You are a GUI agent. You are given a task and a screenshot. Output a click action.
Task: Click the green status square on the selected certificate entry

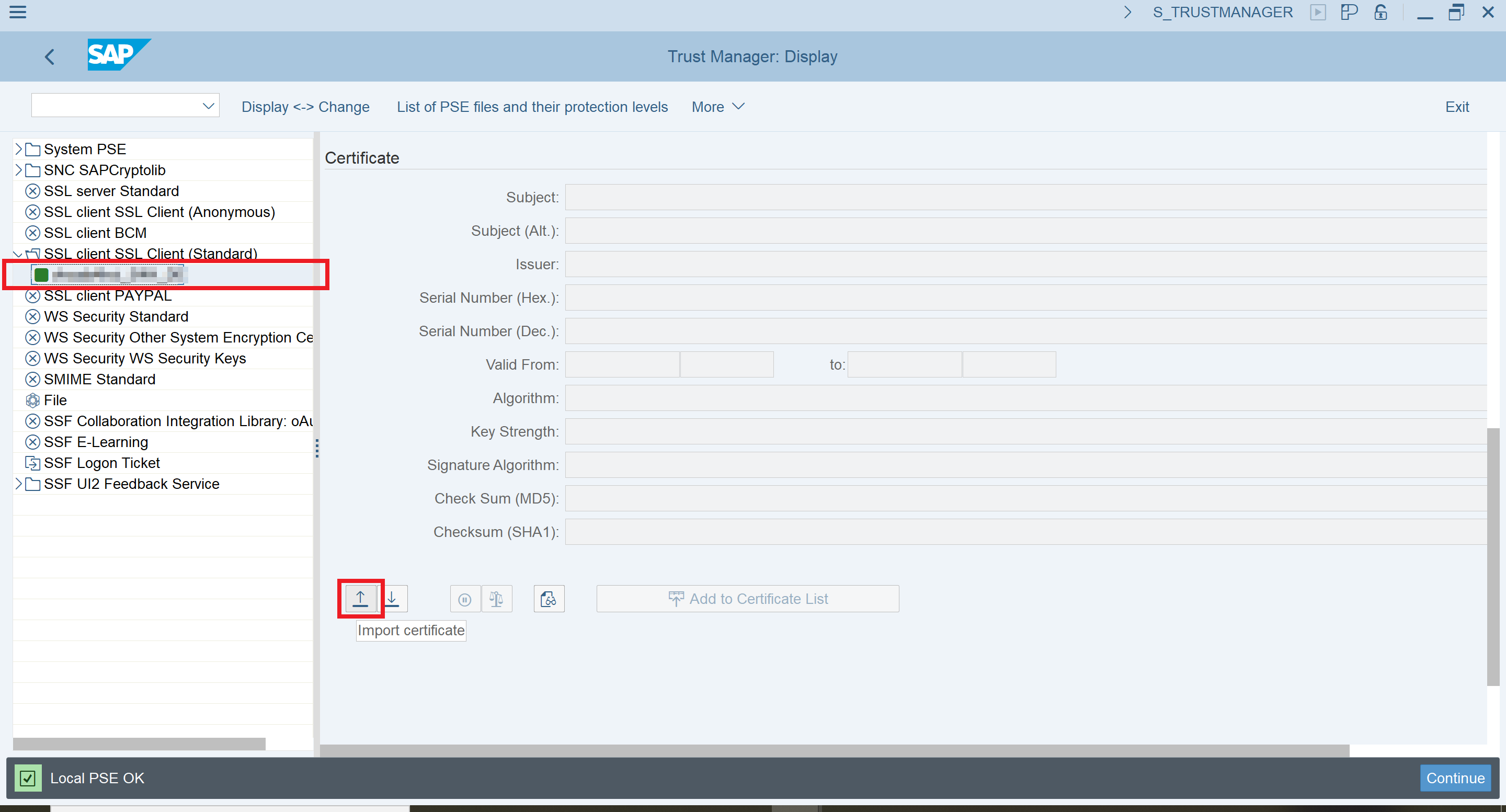click(41, 274)
